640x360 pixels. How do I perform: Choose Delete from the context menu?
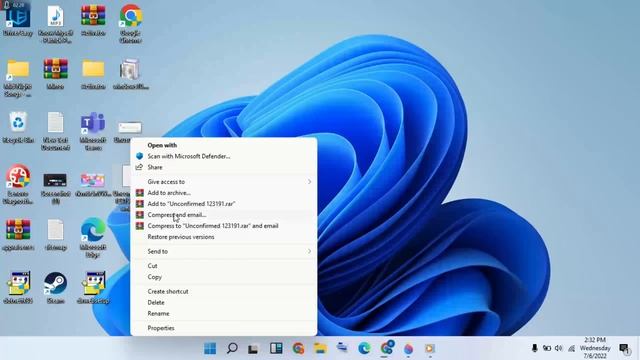point(156,302)
